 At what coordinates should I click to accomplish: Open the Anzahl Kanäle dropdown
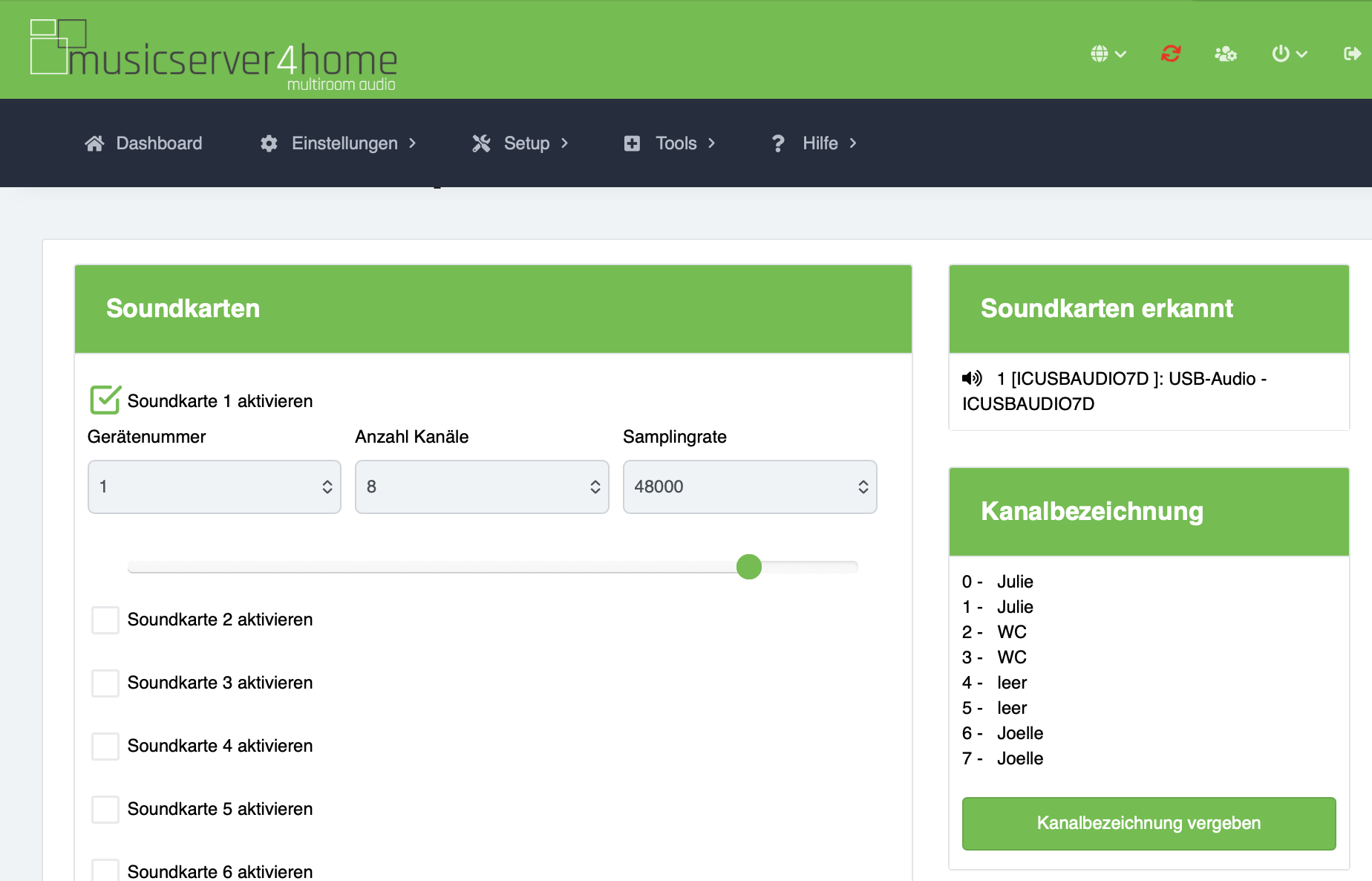[482, 487]
